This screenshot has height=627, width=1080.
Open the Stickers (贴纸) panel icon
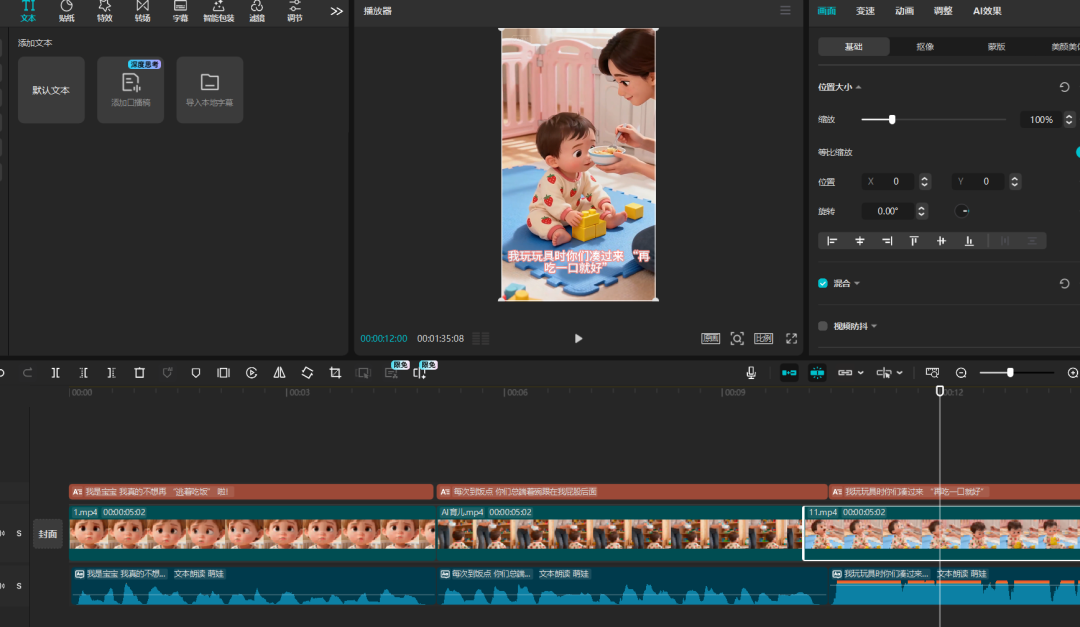(66, 11)
